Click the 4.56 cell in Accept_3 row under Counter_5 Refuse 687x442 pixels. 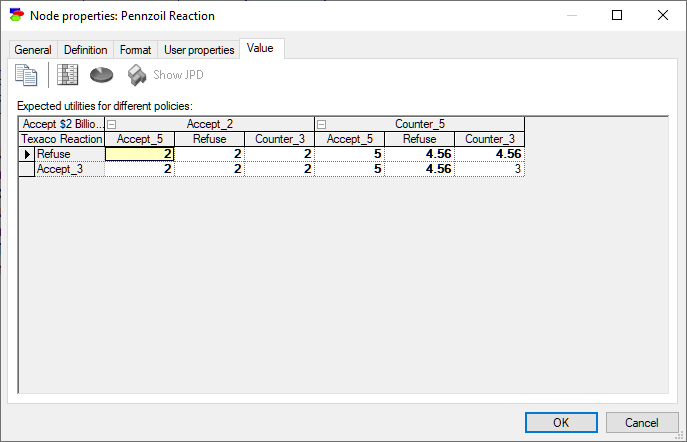point(420,169)
